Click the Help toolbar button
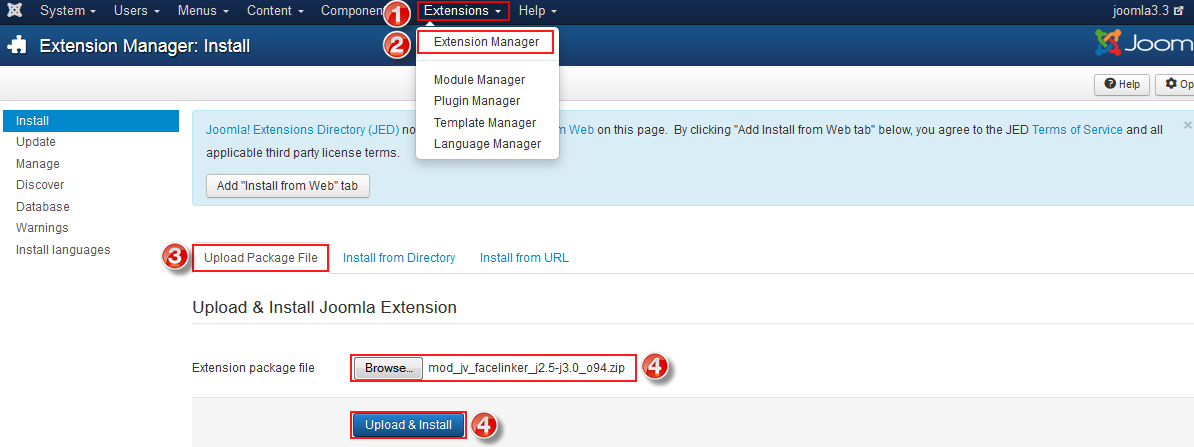The width and height of the screenshot is (1194, 447). pyautogui.click(x=1122, y=85)
